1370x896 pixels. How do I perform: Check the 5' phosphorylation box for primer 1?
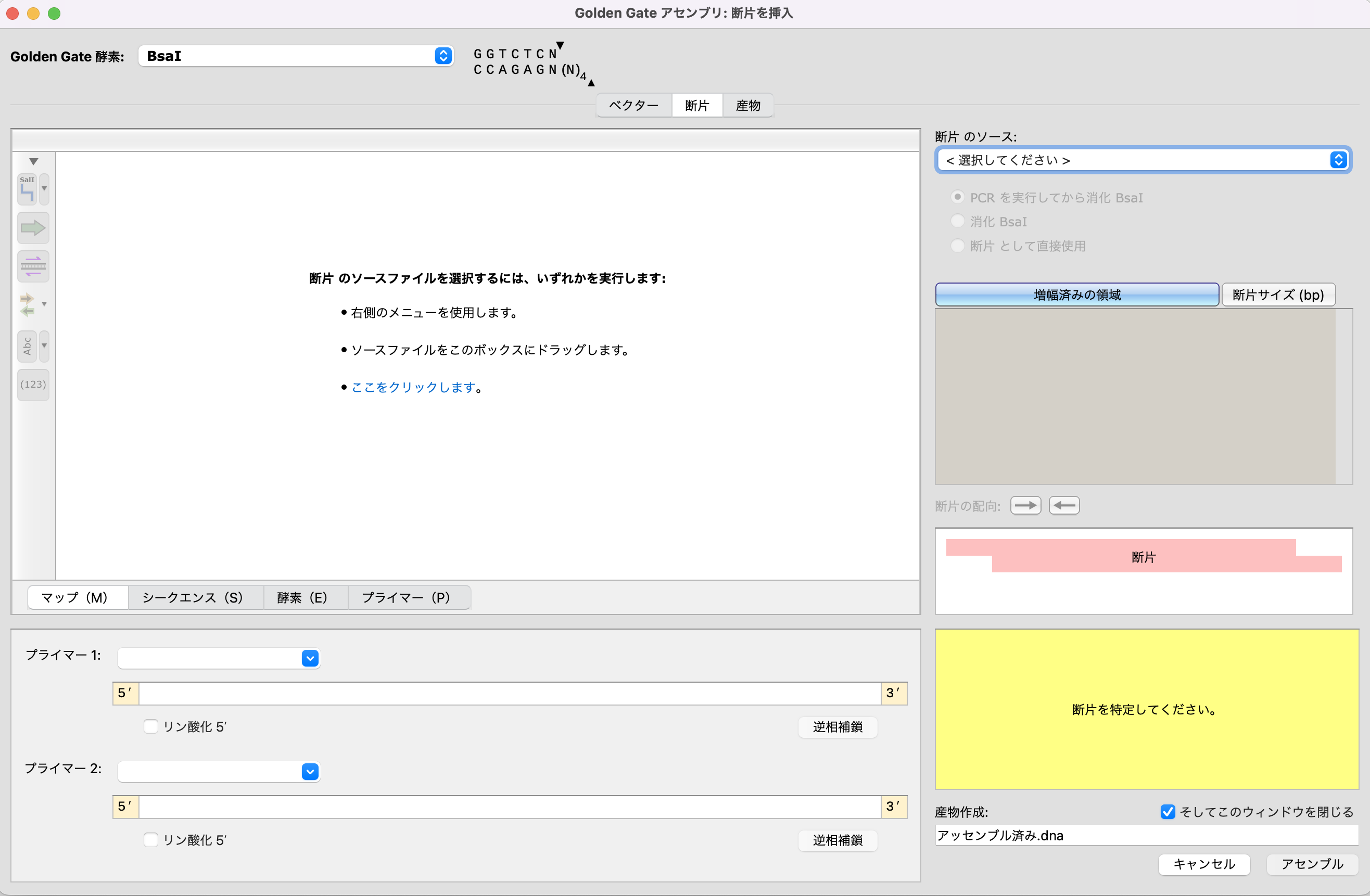151,726
